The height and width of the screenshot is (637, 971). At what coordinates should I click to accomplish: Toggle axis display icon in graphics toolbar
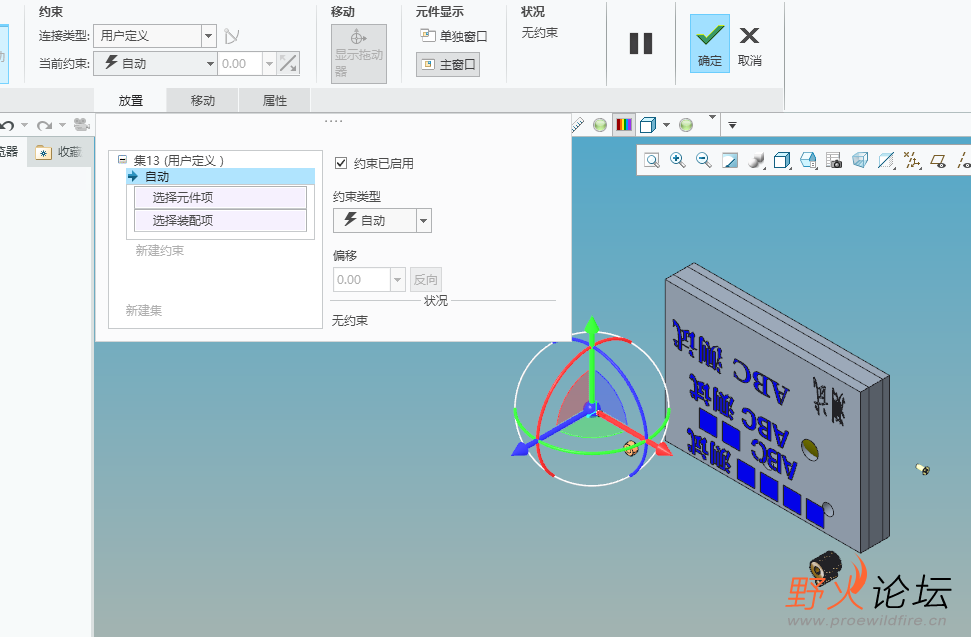point(964,161)
